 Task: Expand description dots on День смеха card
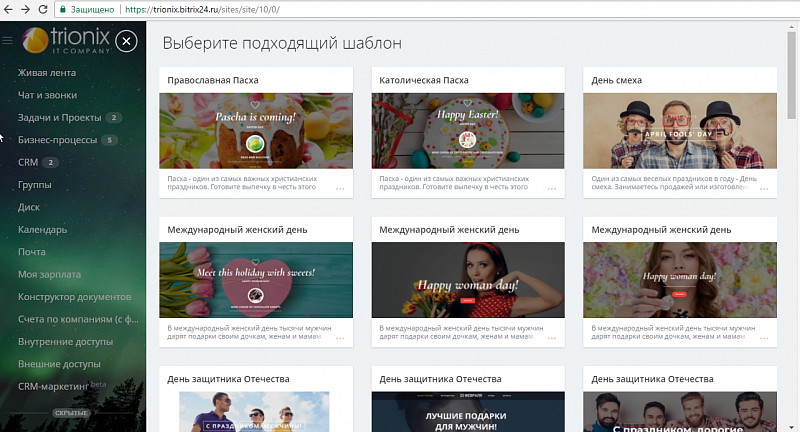[x=764, y=189]
